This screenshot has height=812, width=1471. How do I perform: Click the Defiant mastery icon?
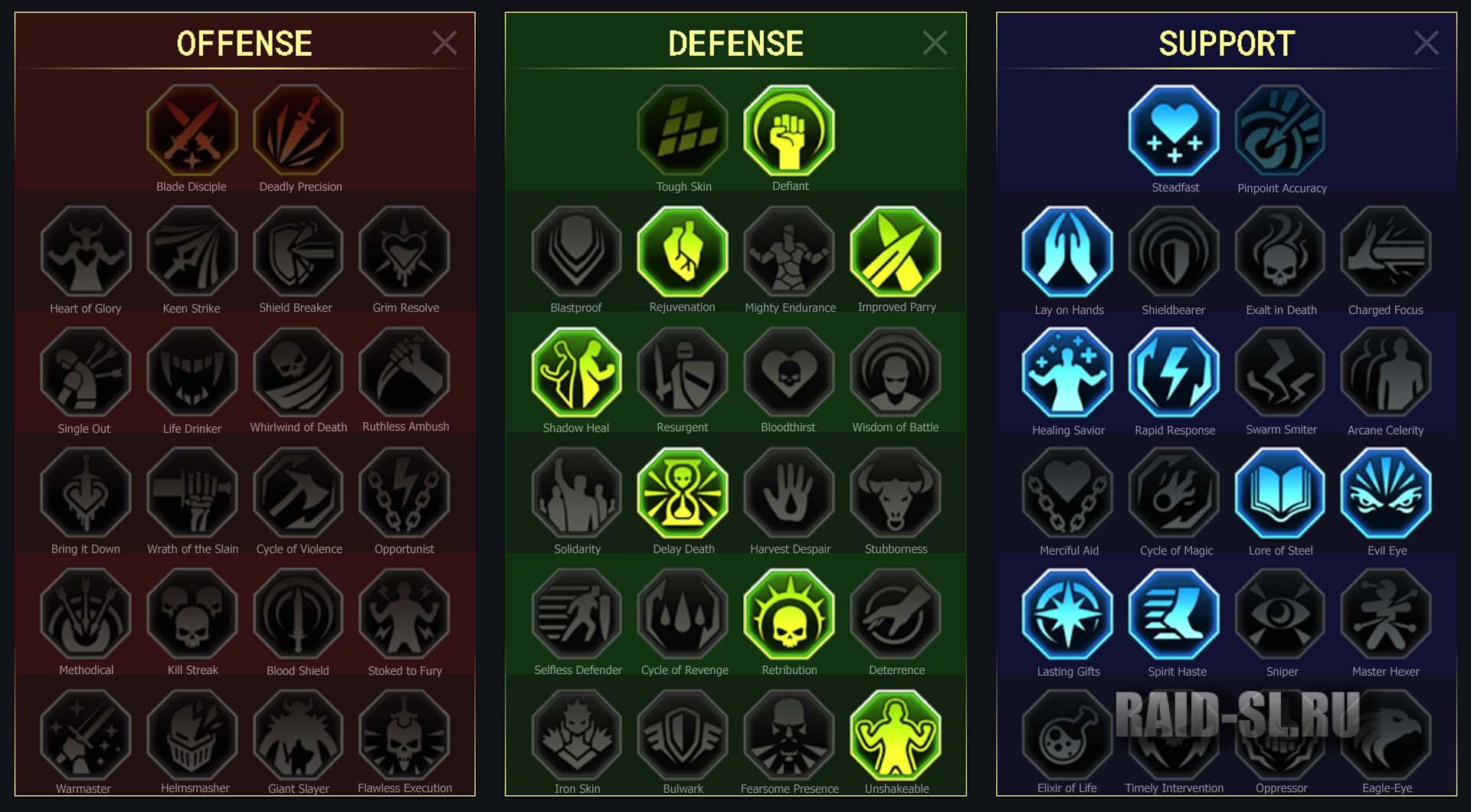click(x=789, y=129)
